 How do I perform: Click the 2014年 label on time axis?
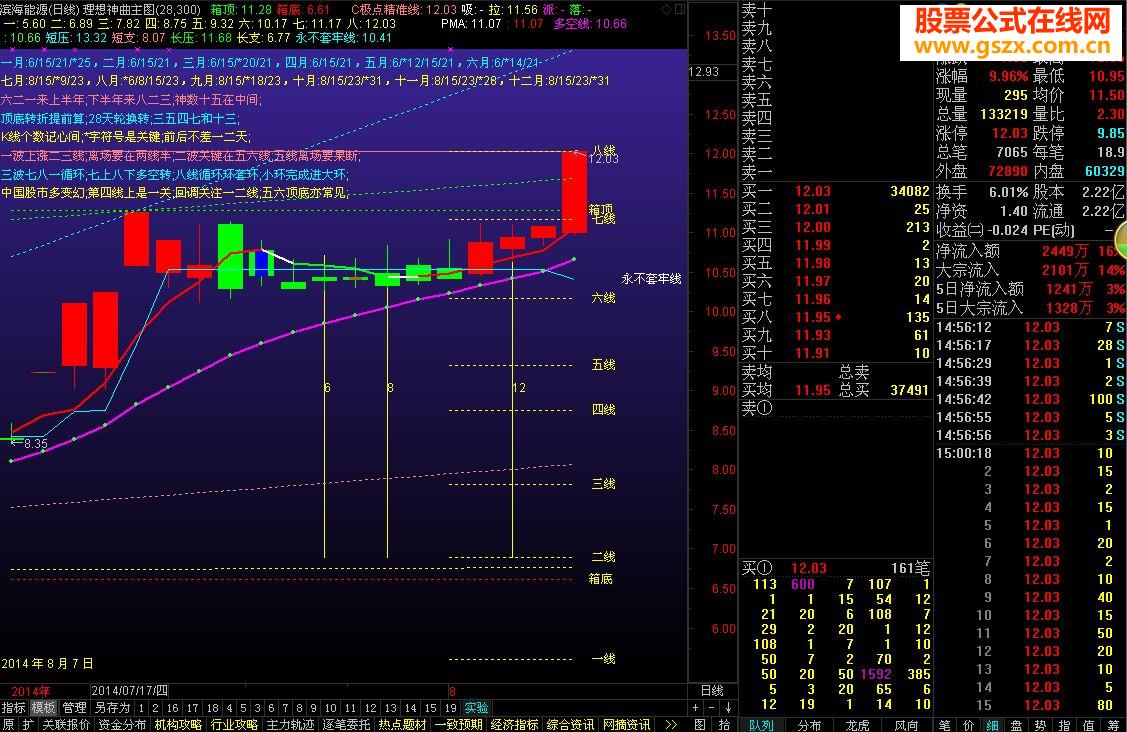[x=30, y=691]
